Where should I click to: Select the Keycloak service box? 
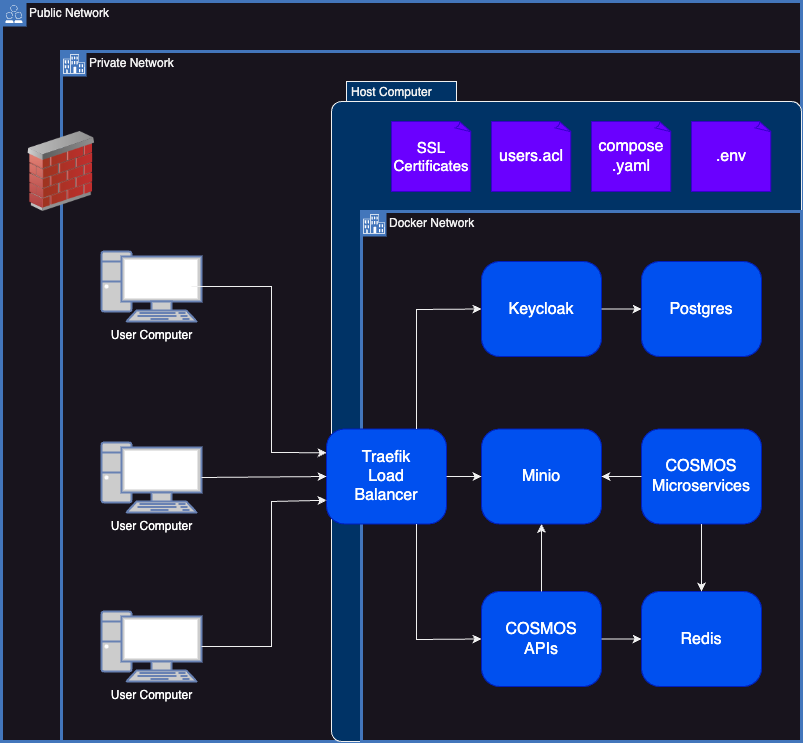pyautogui.click(x=541, y=309)
